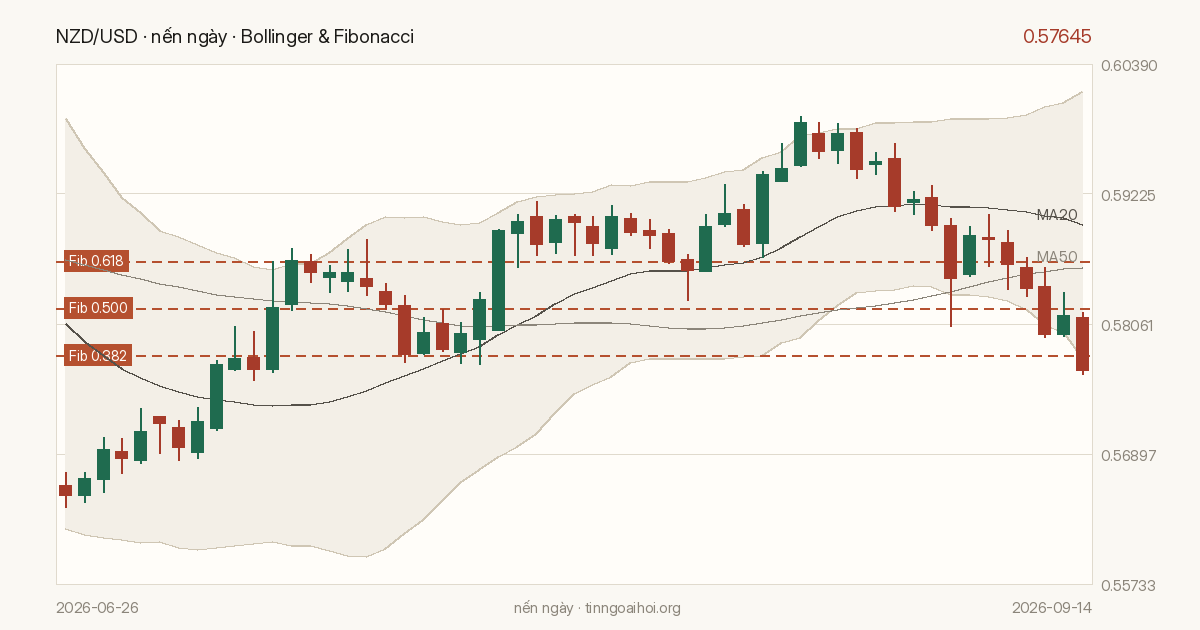Viewport: 1200px width, 630px height.
Task: Click the 0.58061 price axis label
Action: (1129, 325)
